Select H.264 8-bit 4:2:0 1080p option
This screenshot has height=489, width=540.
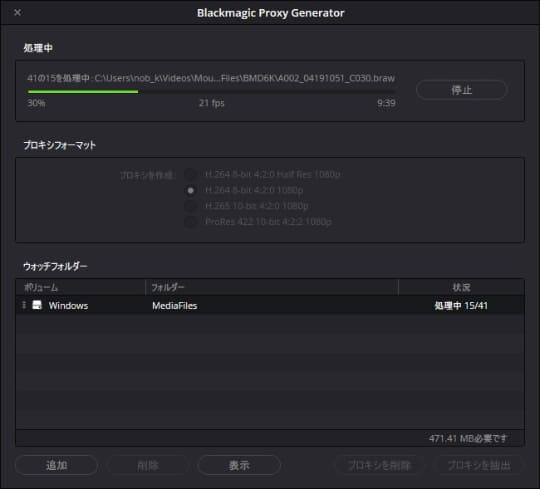tap(190, 190)
